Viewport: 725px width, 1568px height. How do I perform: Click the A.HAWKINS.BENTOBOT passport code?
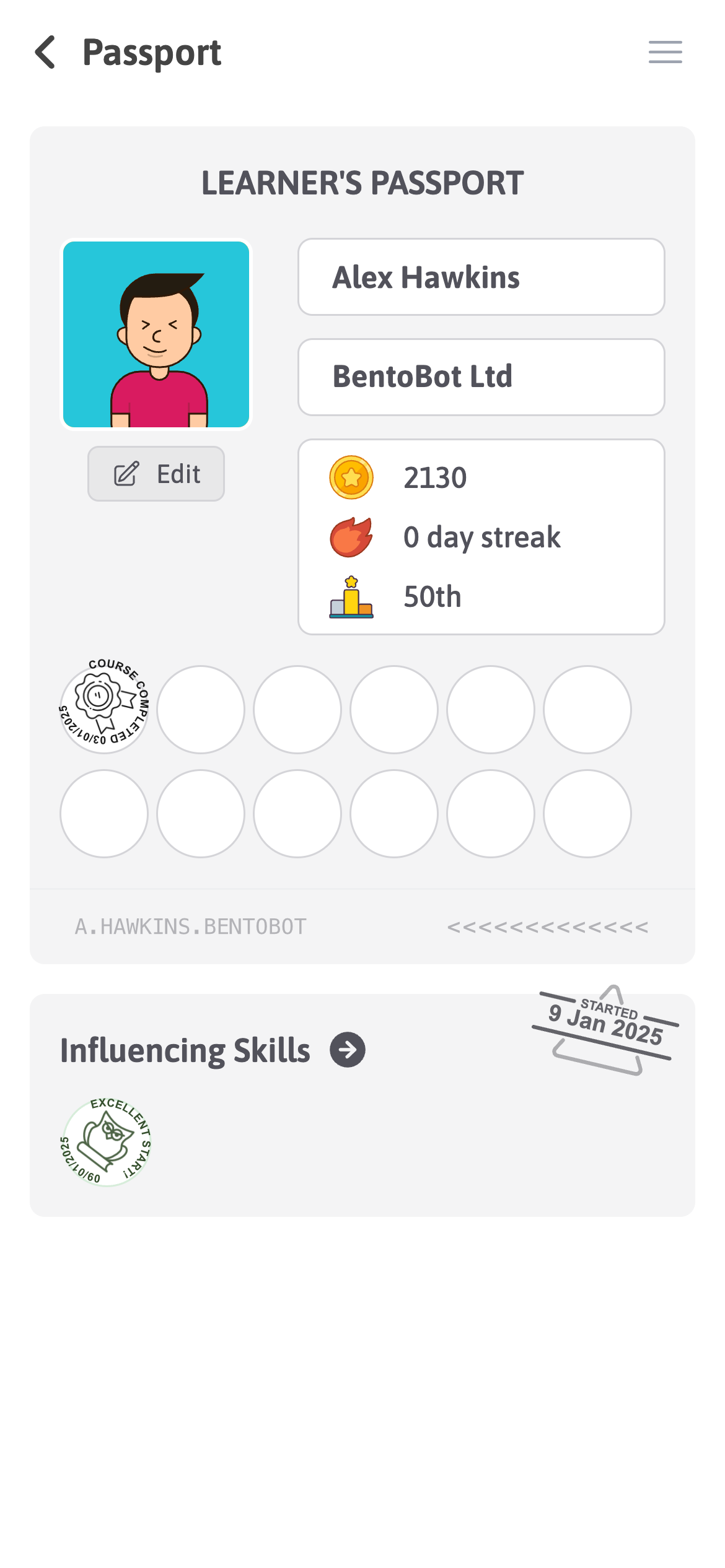[191, 926]
